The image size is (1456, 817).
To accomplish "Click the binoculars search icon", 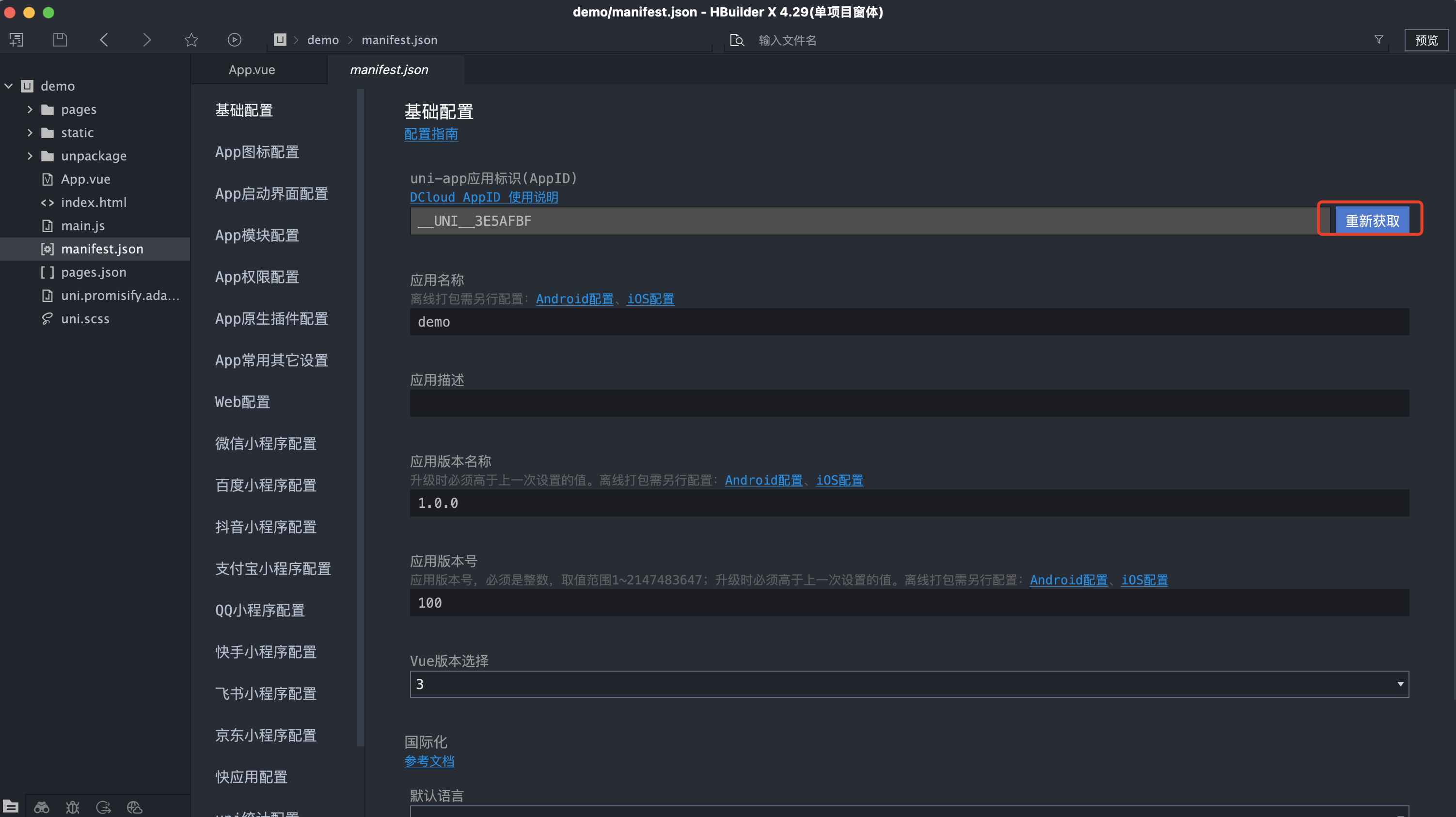I will (x=41, y=807).
